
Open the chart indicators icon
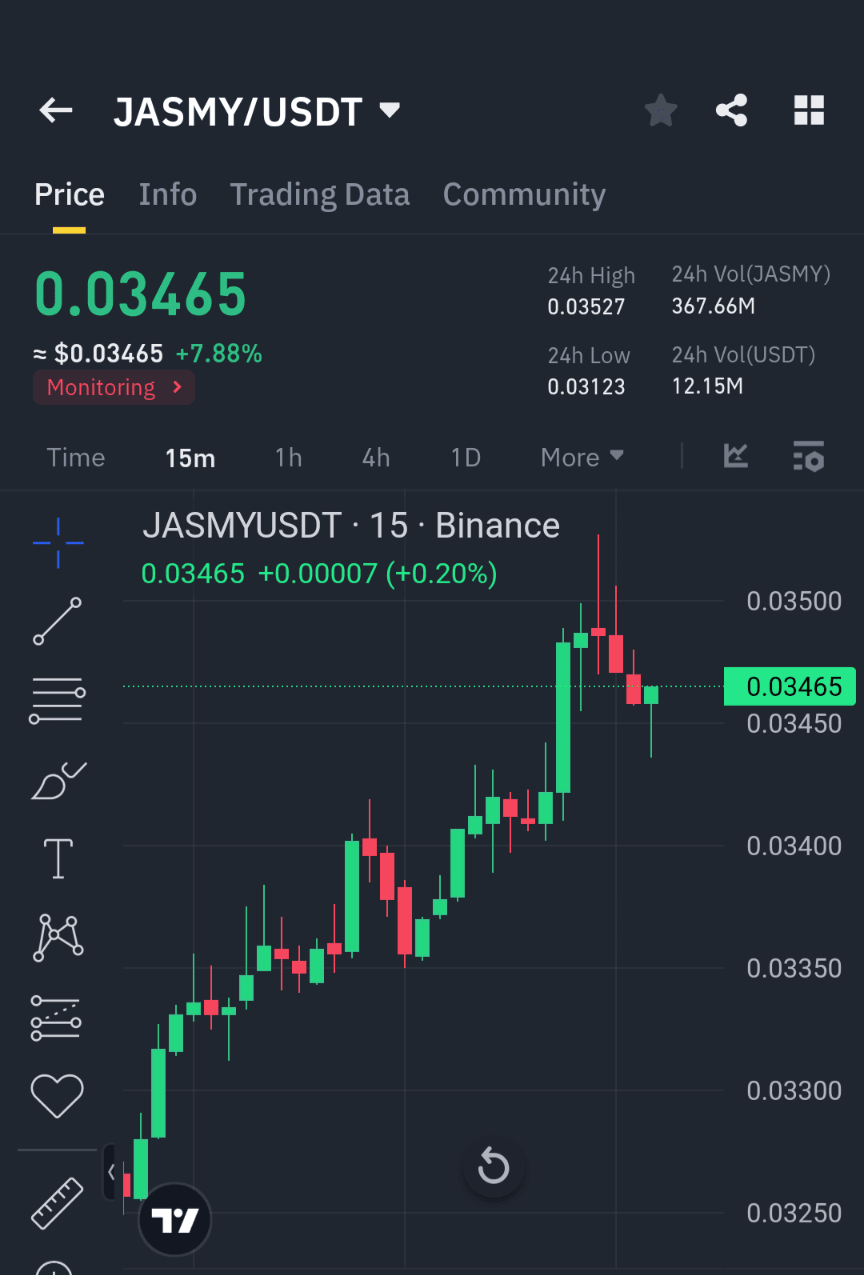coord(736,456)
